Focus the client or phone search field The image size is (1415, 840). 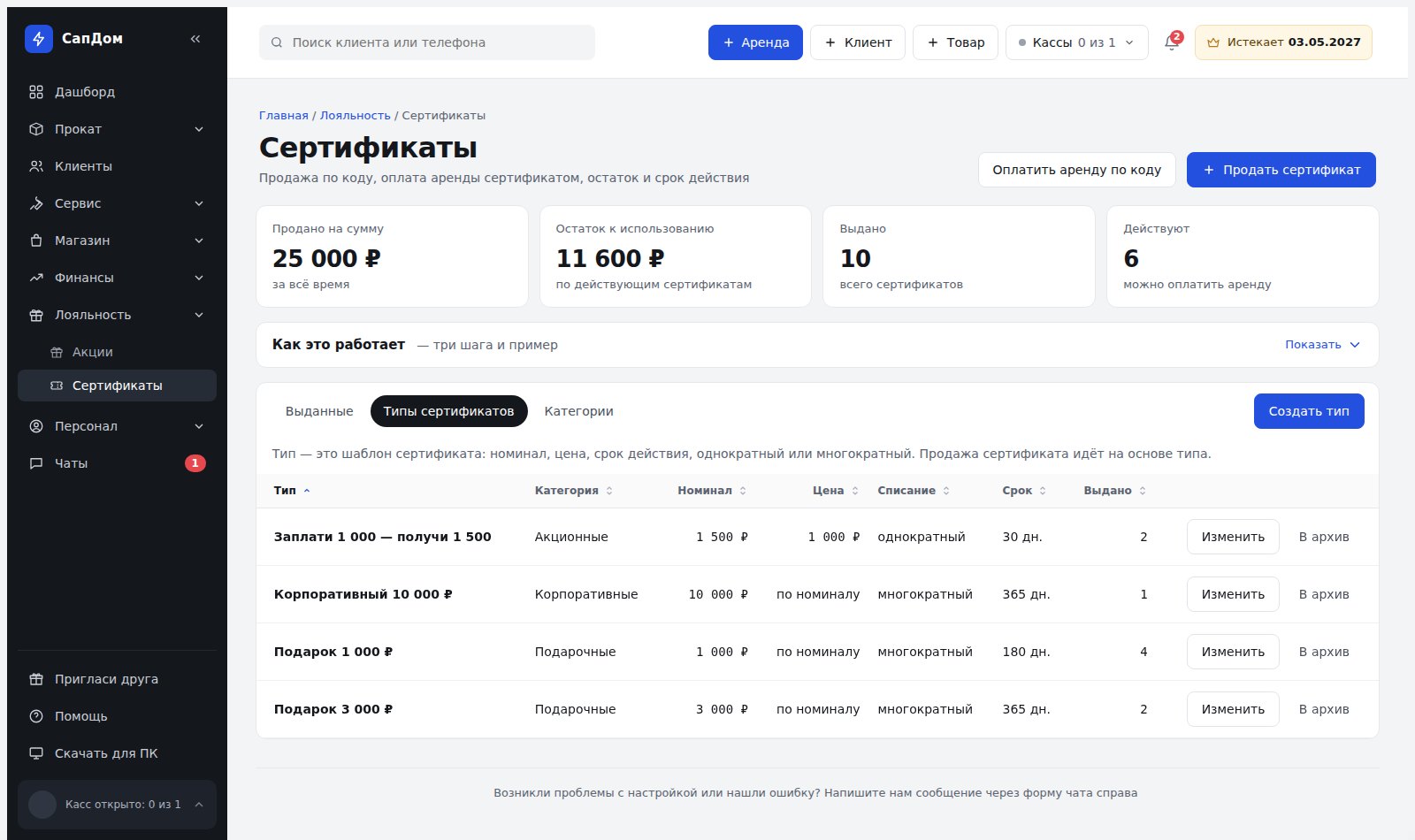click(x=427, y=42)
